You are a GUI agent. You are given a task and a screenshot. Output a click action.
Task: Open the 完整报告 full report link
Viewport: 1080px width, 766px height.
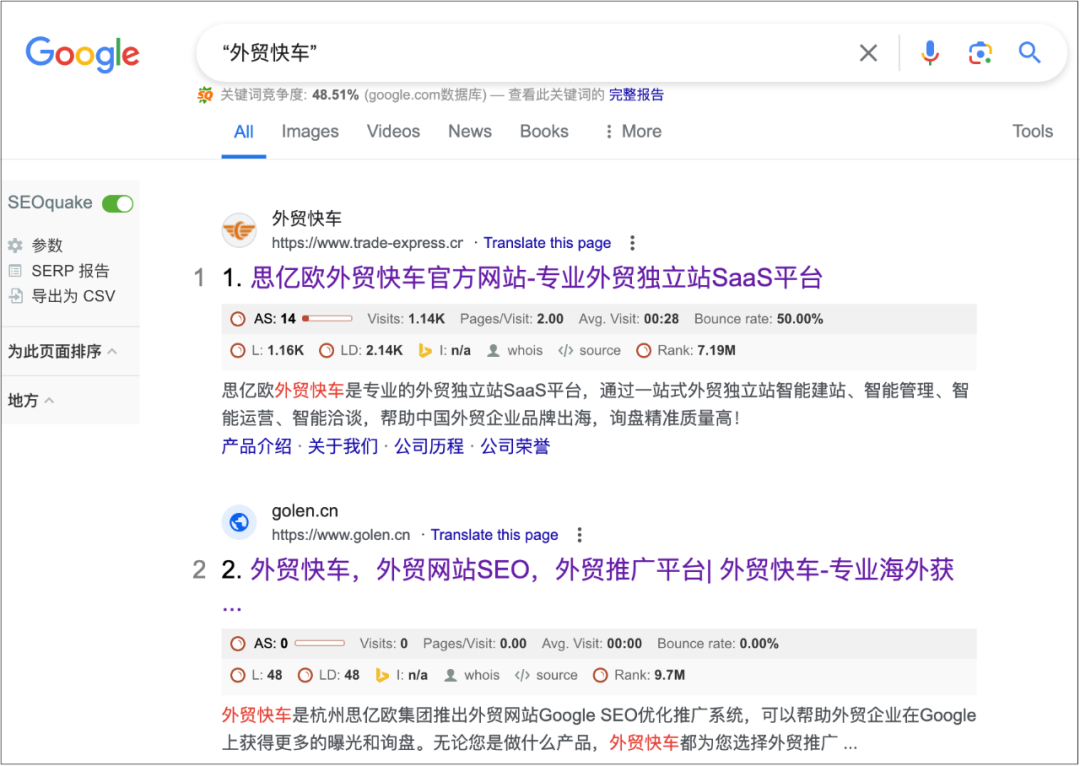coord(636,95)
